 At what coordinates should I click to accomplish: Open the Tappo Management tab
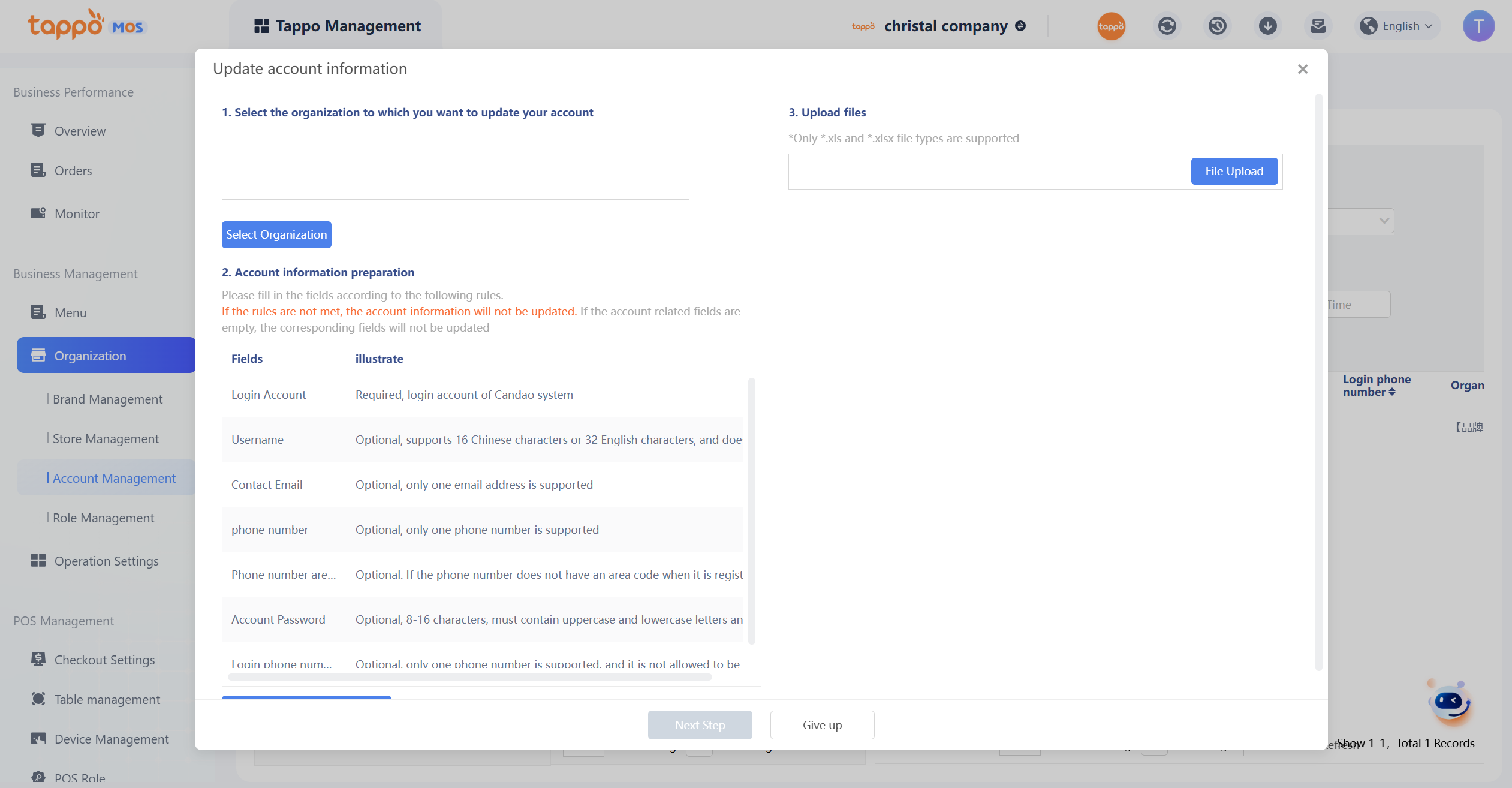(338, 26)
